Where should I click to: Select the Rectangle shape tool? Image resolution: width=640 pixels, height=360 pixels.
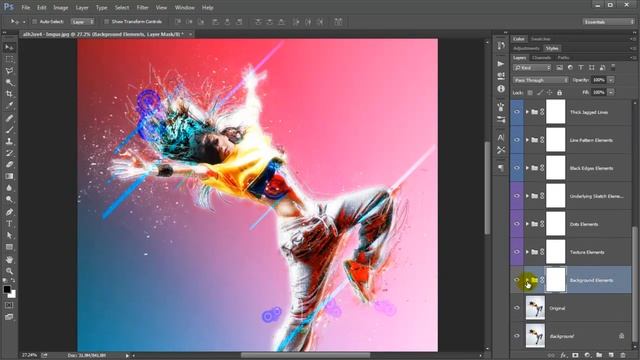coord(9,247)
